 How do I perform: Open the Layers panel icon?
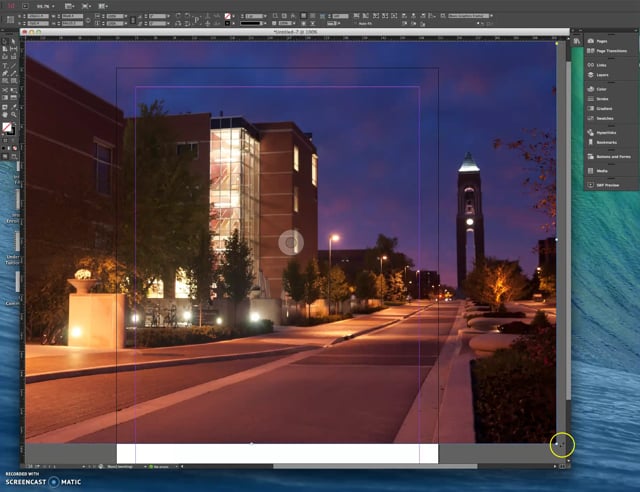590,75
